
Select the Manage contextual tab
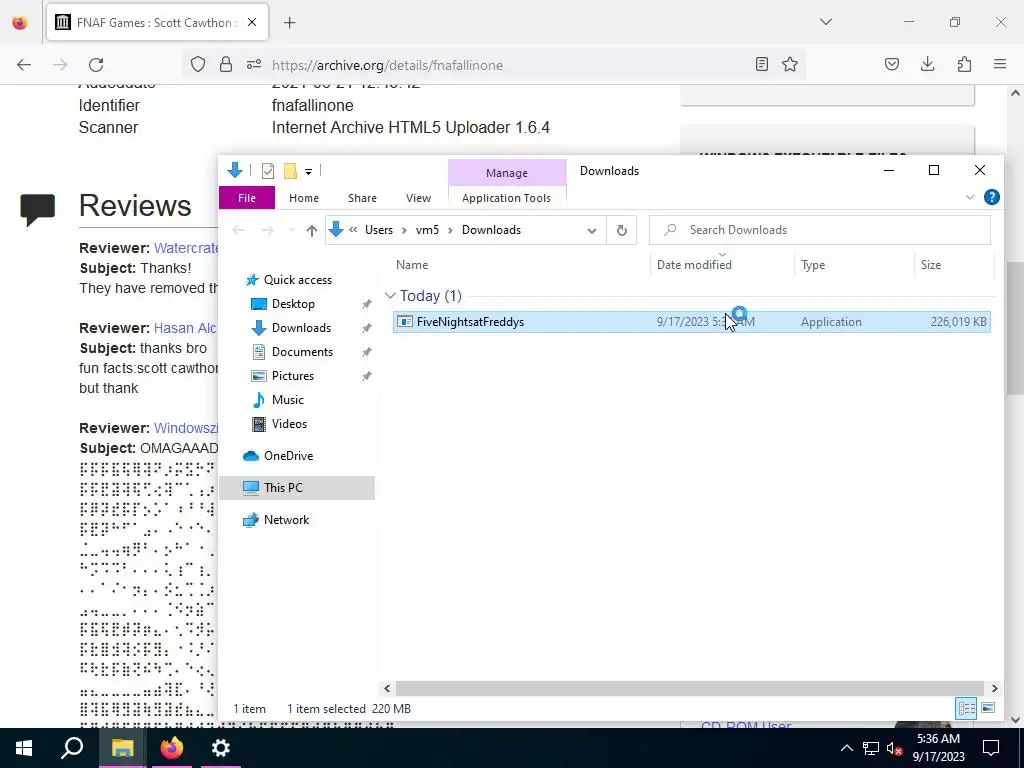[x=507, y=173]
